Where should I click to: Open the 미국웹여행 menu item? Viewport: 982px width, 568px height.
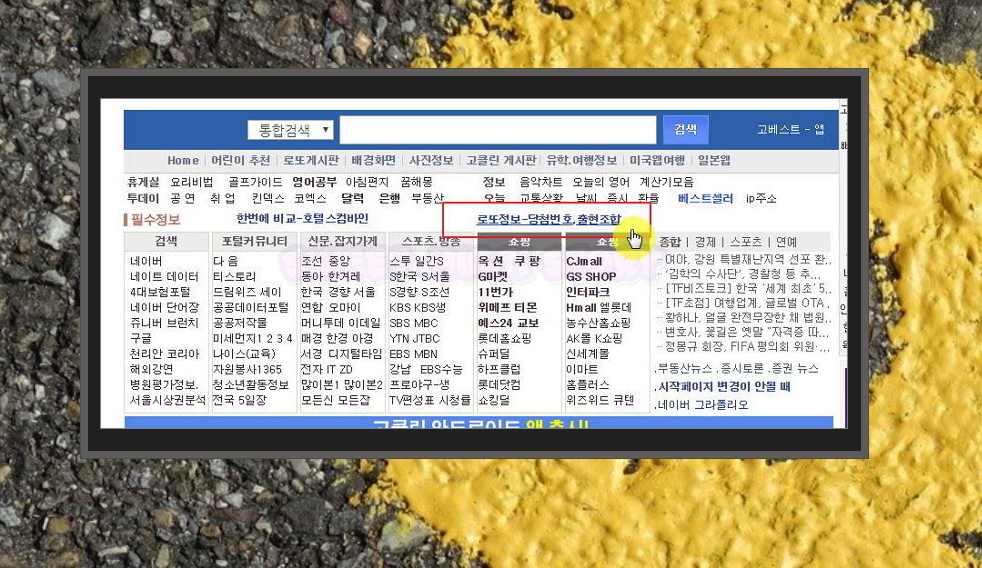point(657,160)
